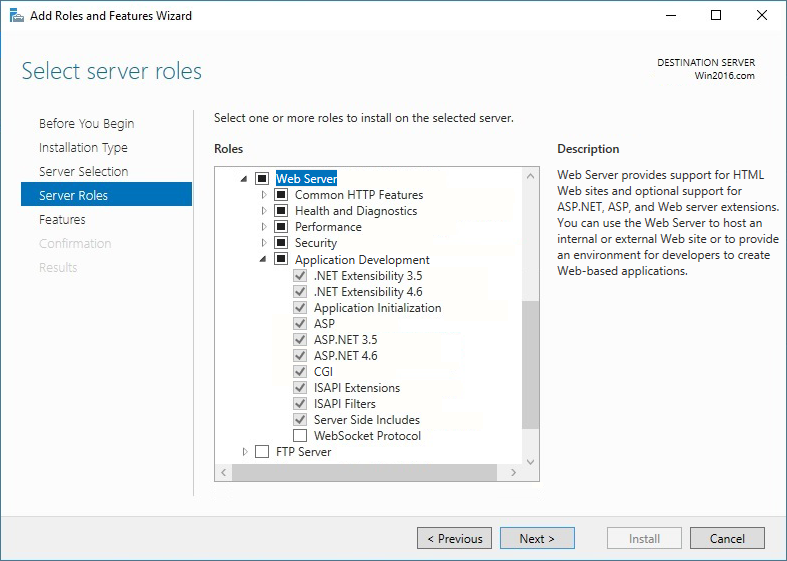Click the Previous button
The width and height of the screenshot is (787, 561).
454,538
